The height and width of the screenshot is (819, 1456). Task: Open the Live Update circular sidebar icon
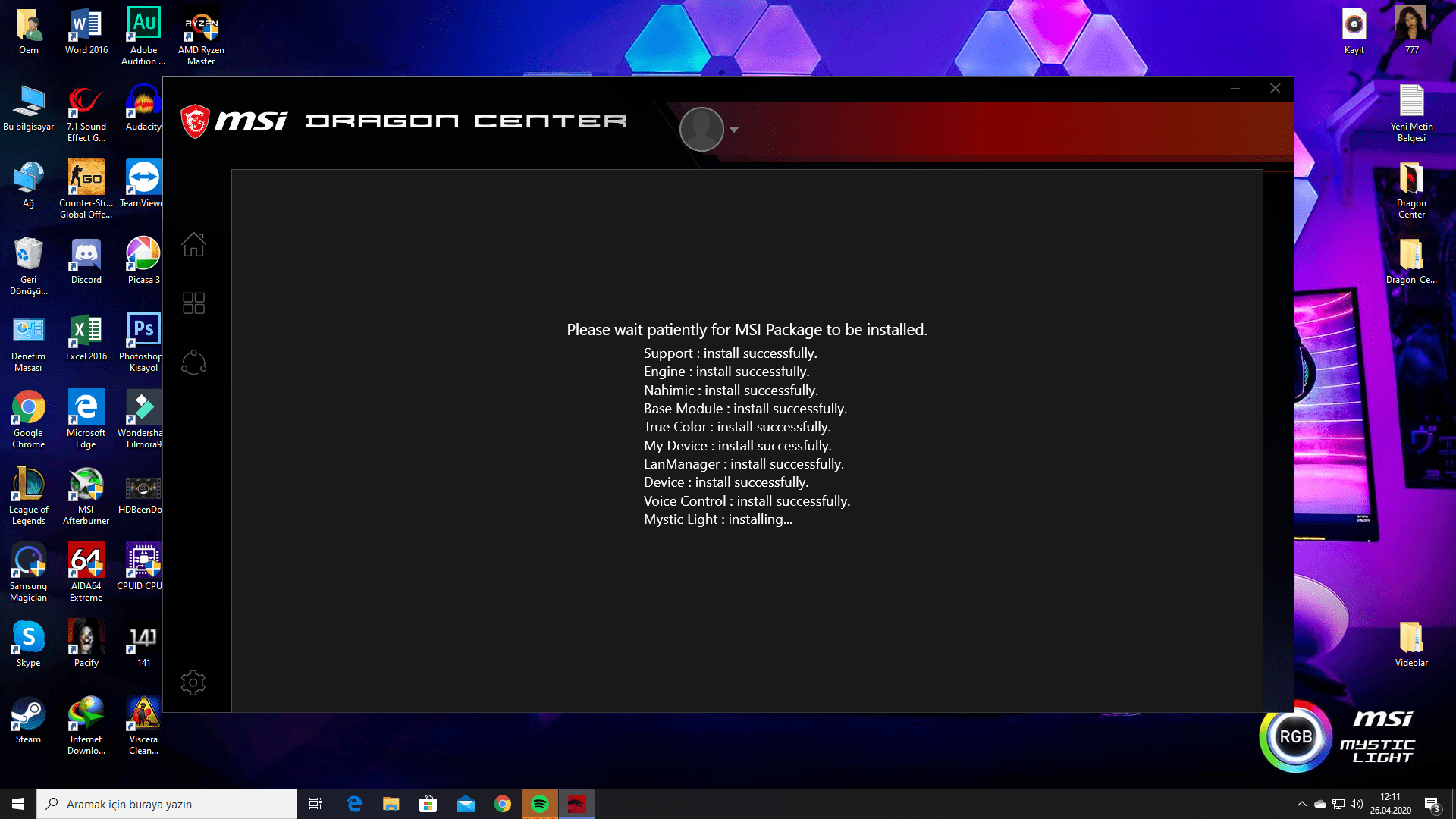pyautogui.click(x=193, y=362)
